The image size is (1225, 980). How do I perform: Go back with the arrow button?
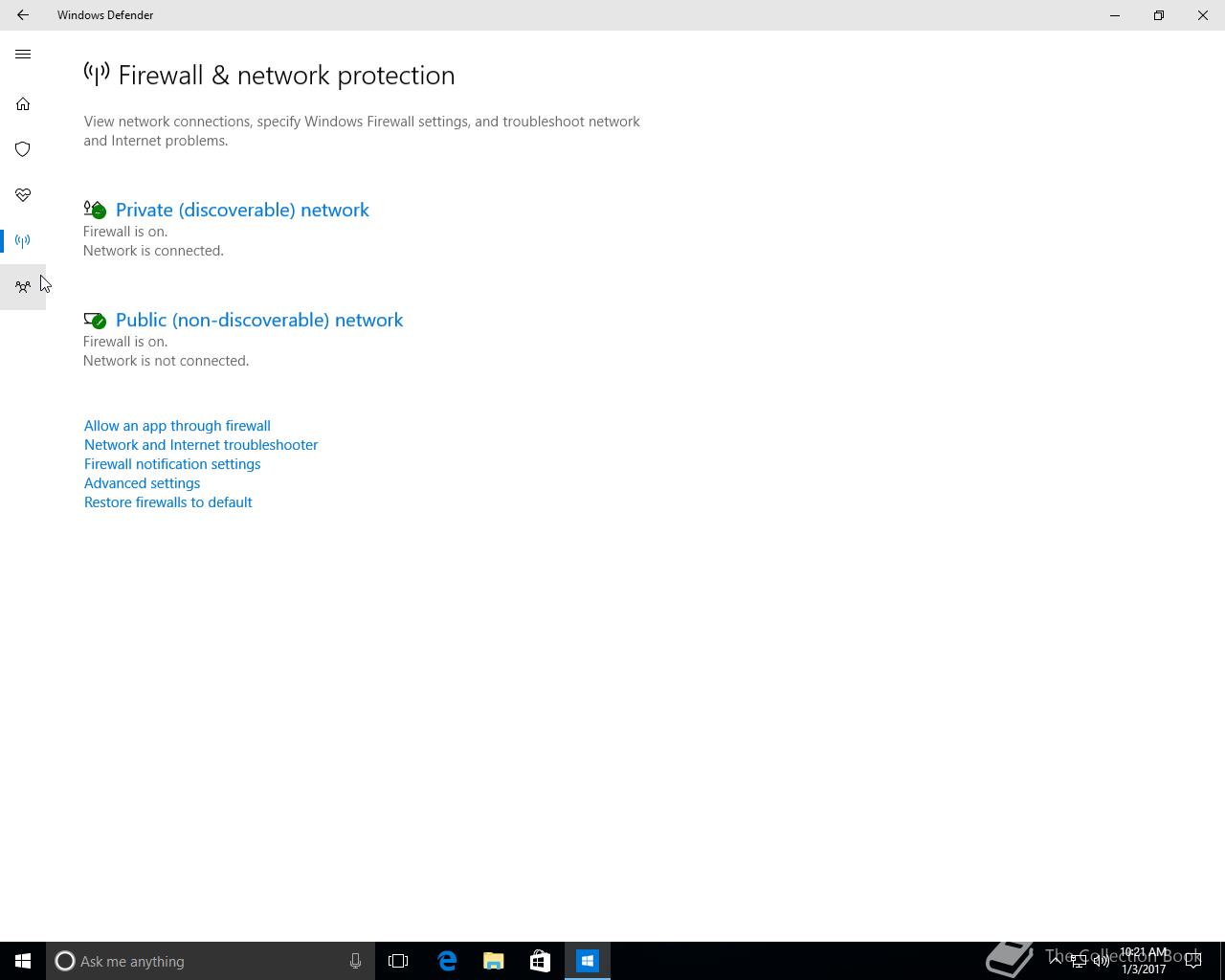22,15
